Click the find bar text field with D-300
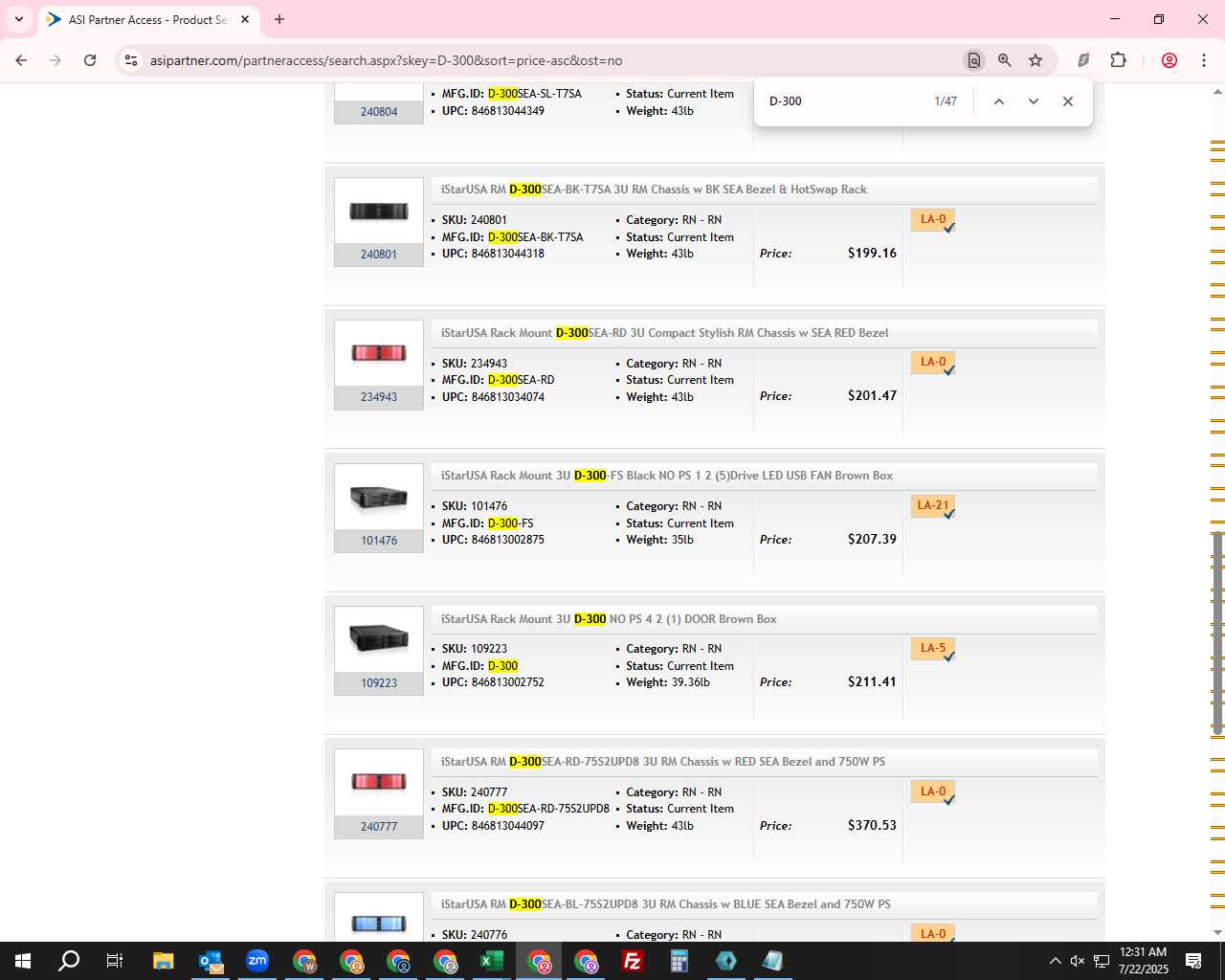The height and width of the screenshot is (980, 1225). 842,101
